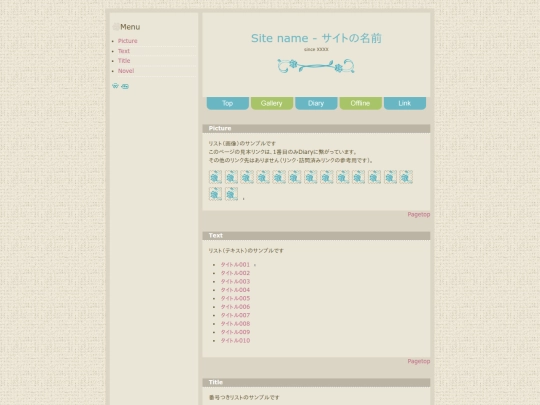Go to the Gallery tab
Image resolution: width=540 pixels, height=405 pixels.
(x=272, y=103)
